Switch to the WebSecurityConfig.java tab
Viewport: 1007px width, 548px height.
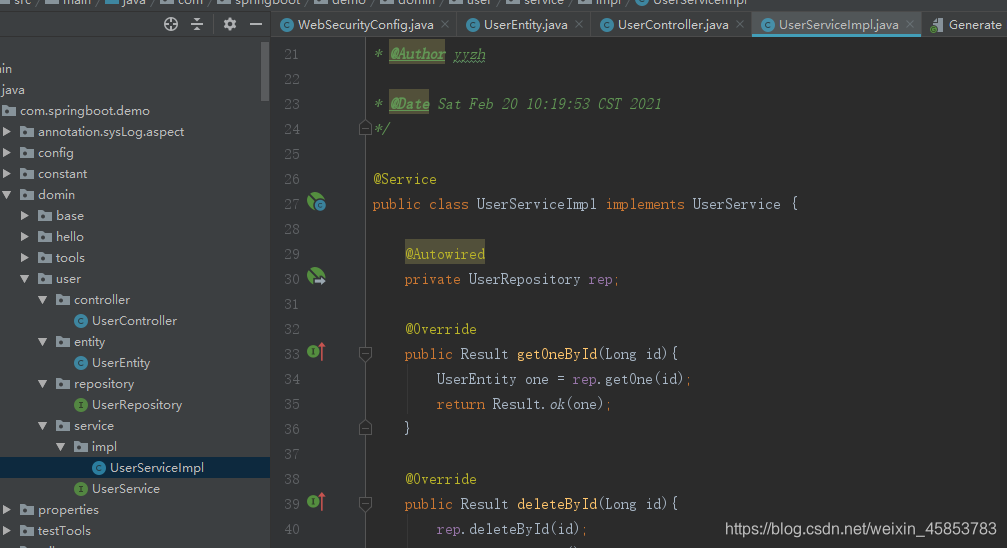click(x=365, y=24)
